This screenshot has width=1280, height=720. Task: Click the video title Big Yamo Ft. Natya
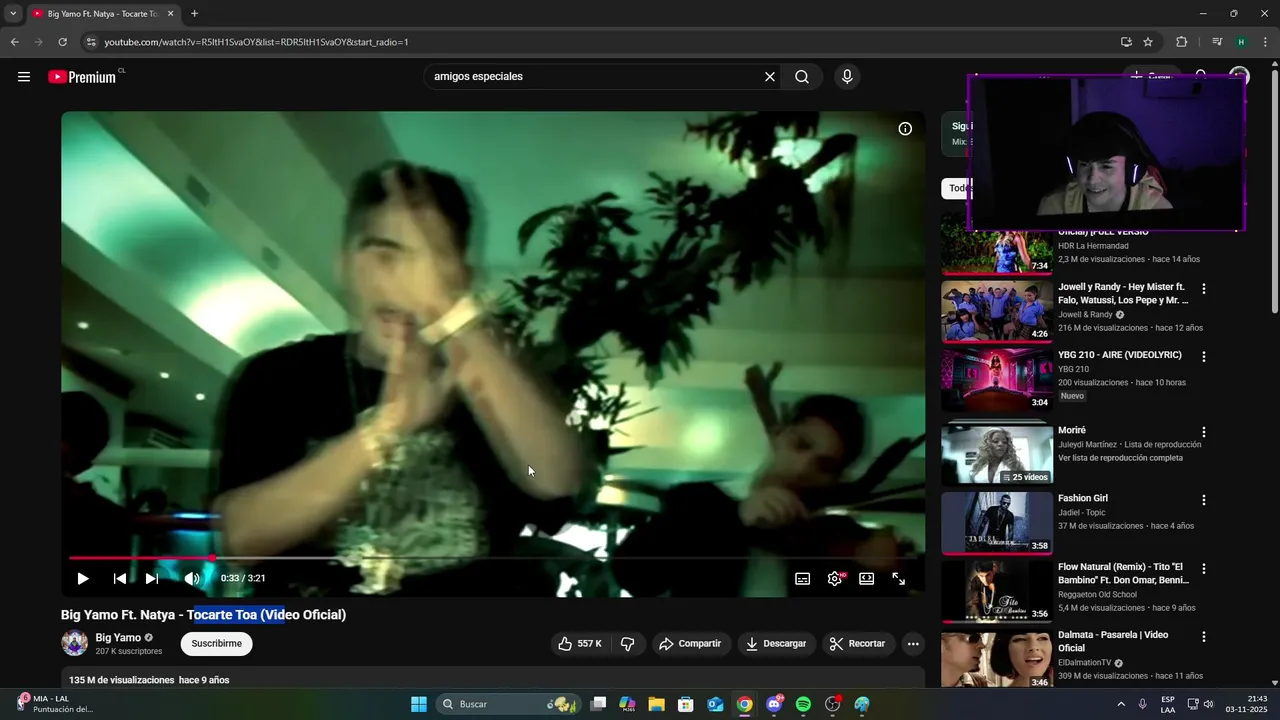click(x=203, y=615)
